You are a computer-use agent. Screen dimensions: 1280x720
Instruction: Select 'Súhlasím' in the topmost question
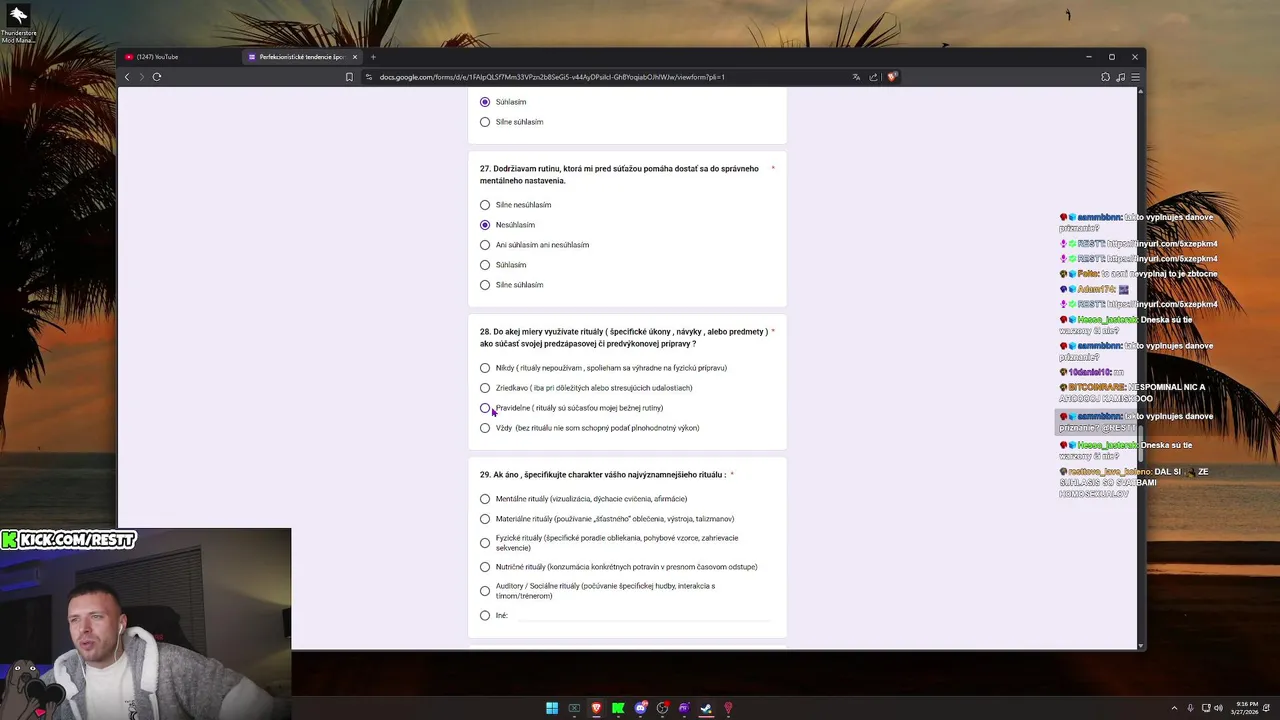click(485, 102)
